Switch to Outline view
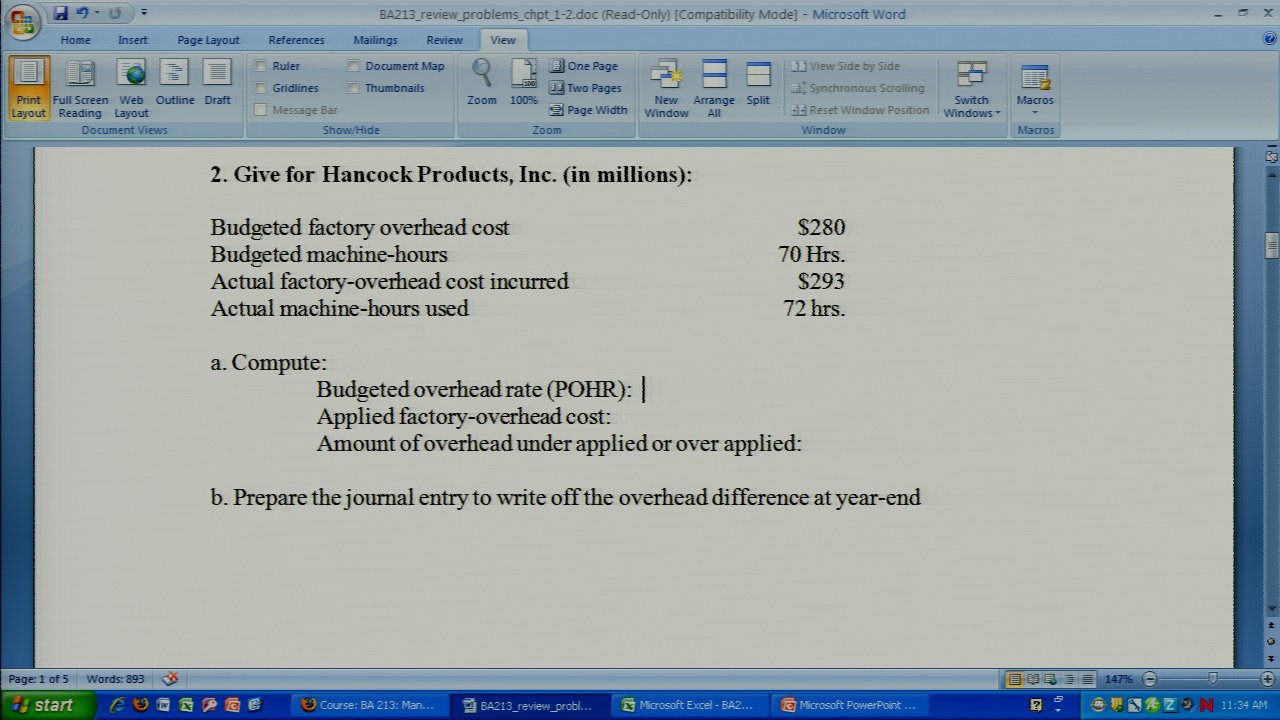The height and width of the screenshot is (720, 1280). (x=175, y=88)
